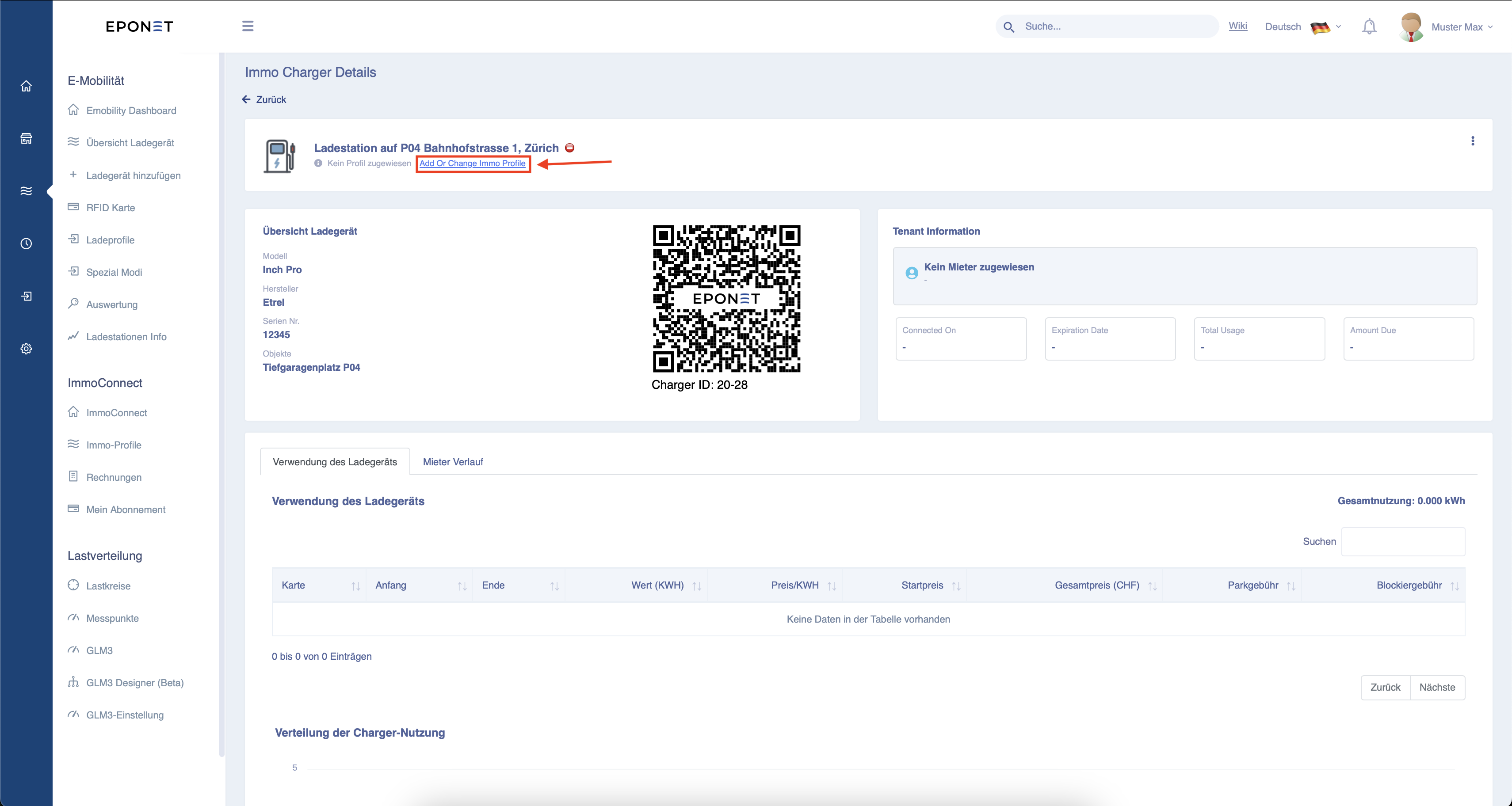The width and height of the screenshot is (1512, 806).
Task: Open settings gear in left rail
Action: click(x=27, y=349)
